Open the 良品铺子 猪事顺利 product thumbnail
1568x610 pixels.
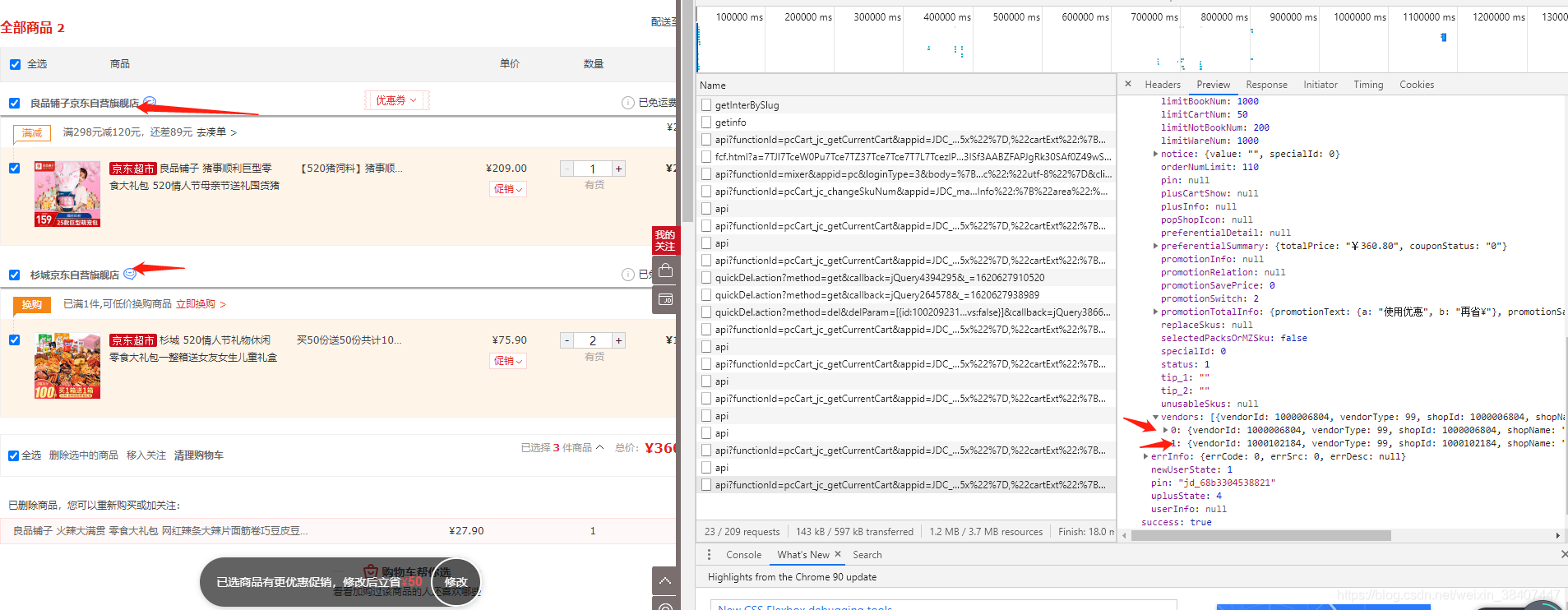tap(67, 193)
